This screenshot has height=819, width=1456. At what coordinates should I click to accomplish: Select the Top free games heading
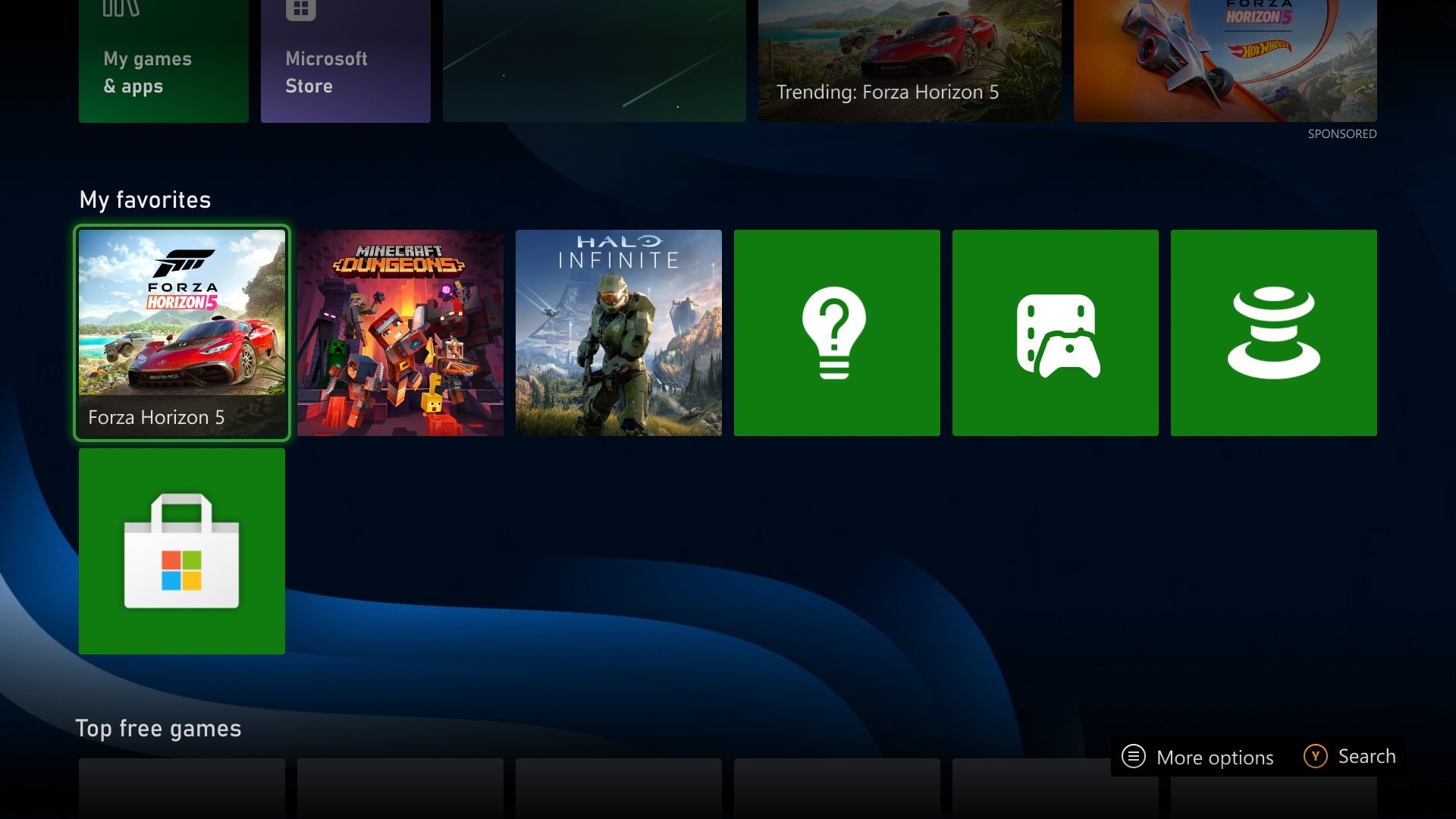158,728
